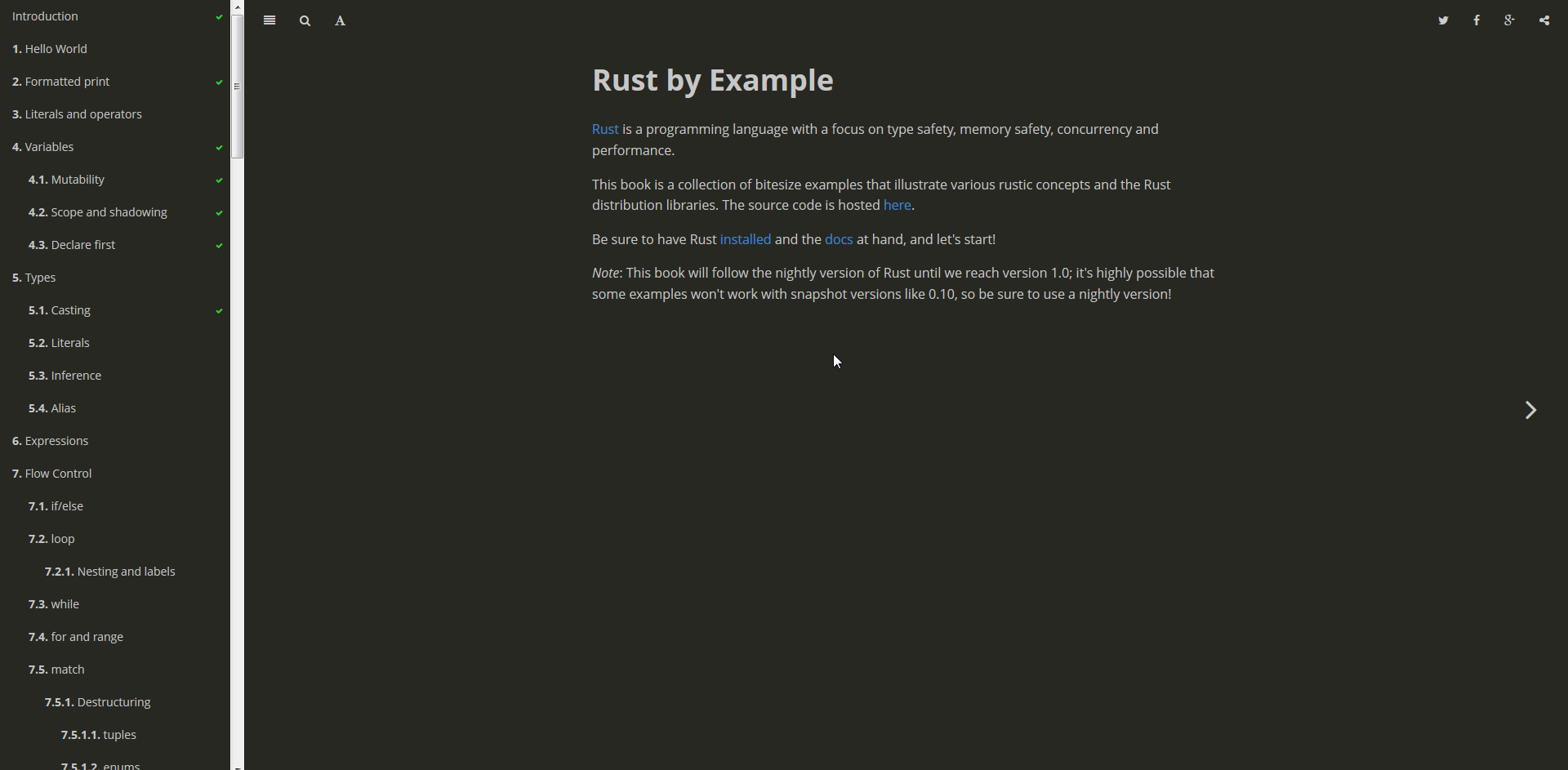The height and width of the screenshot is (770, 1568).
Task: Click the Rust by Example heading
Action: pyautogui.click(x=713, y=80)
